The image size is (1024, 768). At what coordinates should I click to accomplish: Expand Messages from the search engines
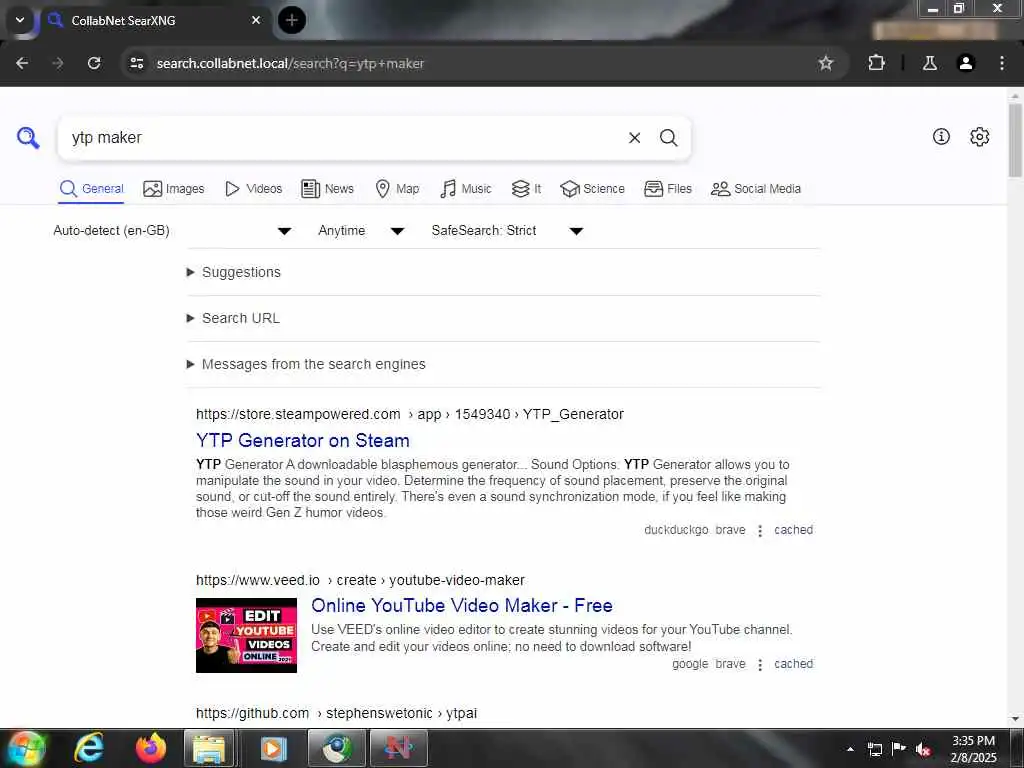tap(306, 364)
